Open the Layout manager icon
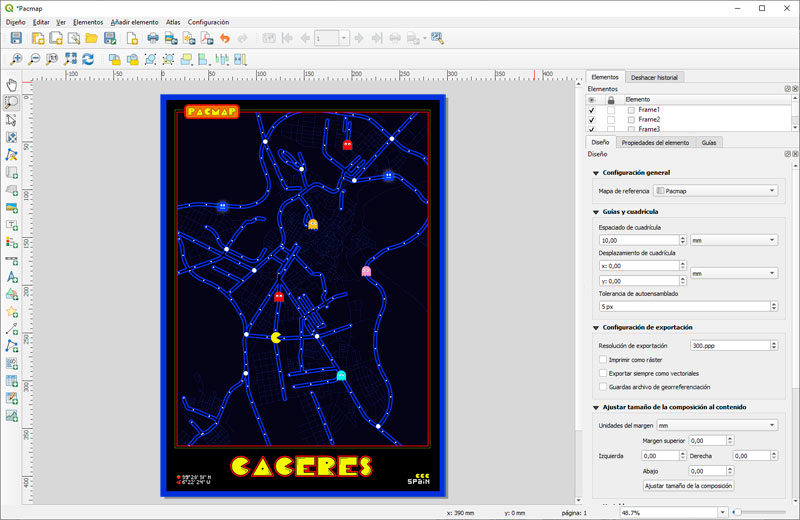The image size is (800, 520). pos(73,38)
